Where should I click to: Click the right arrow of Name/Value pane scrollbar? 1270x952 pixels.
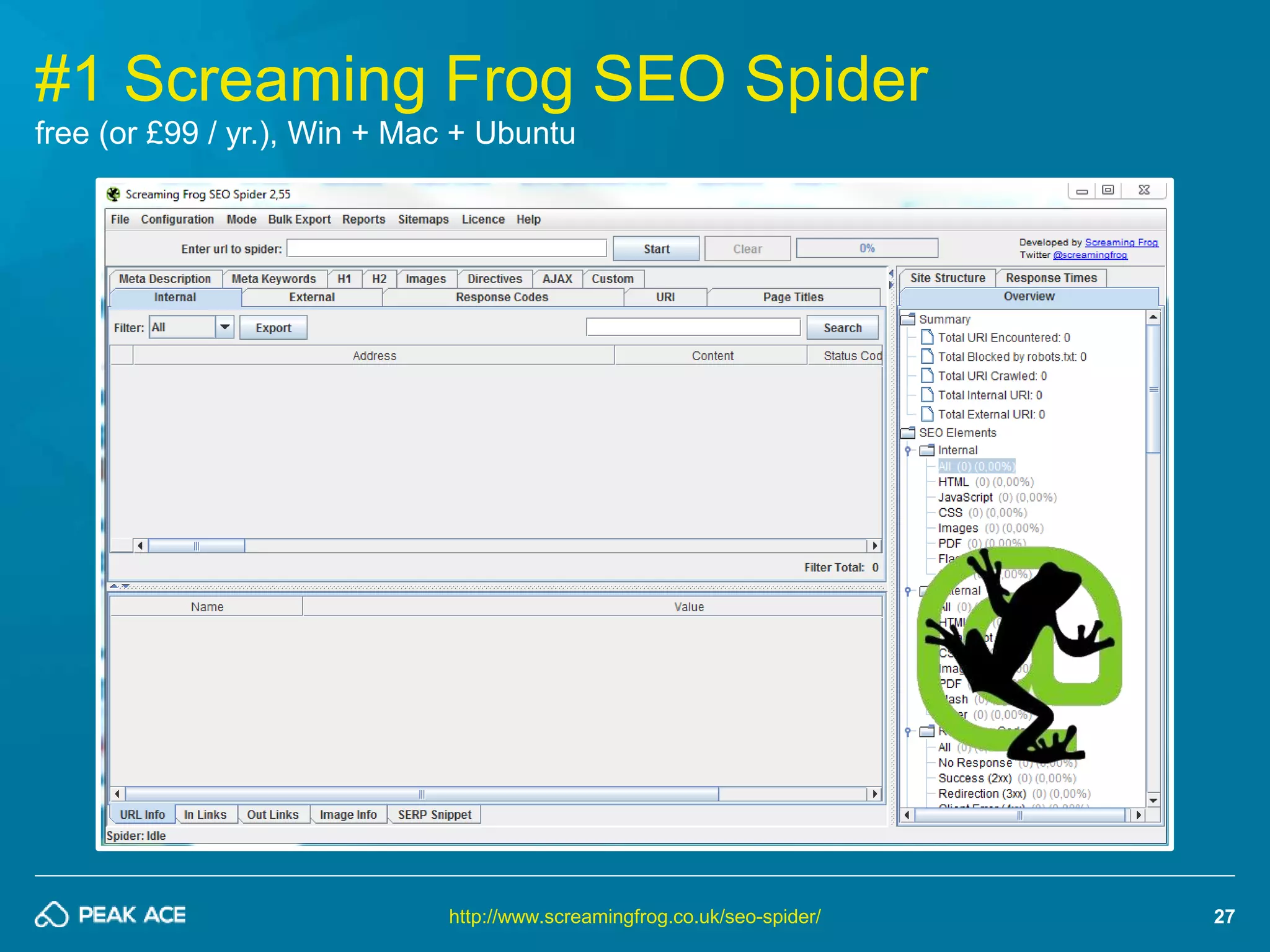874,794
